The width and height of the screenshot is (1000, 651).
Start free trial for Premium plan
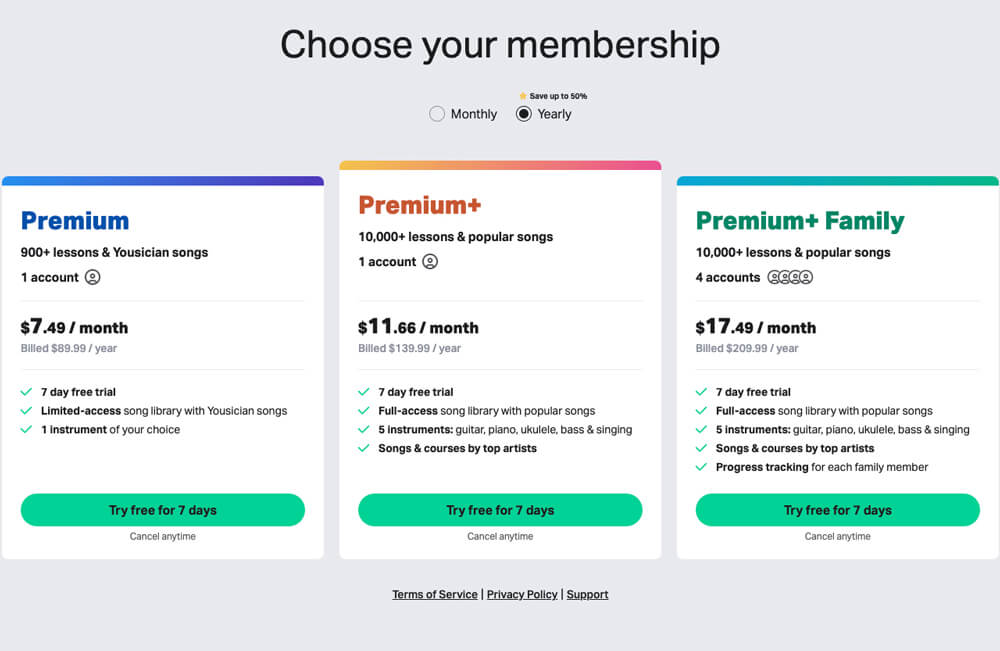(162, 510)
